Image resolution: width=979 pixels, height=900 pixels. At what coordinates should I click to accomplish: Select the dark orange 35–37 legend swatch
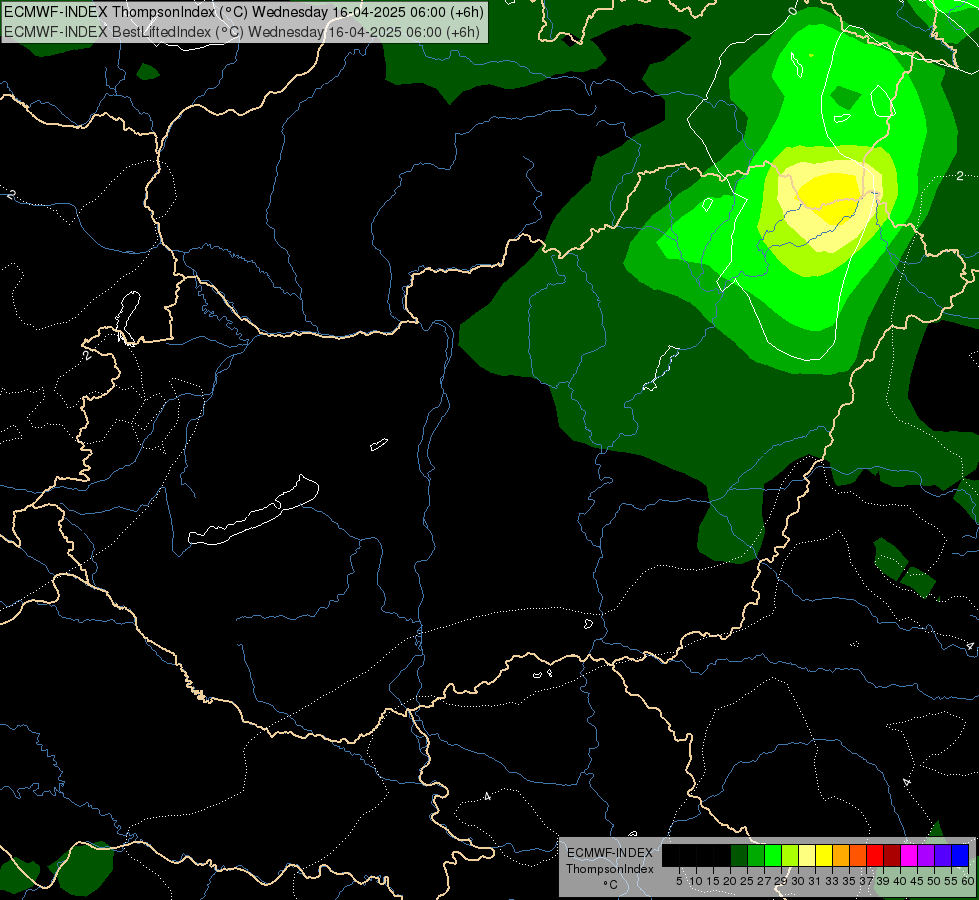pyautogui.click(x=858, y=855)
